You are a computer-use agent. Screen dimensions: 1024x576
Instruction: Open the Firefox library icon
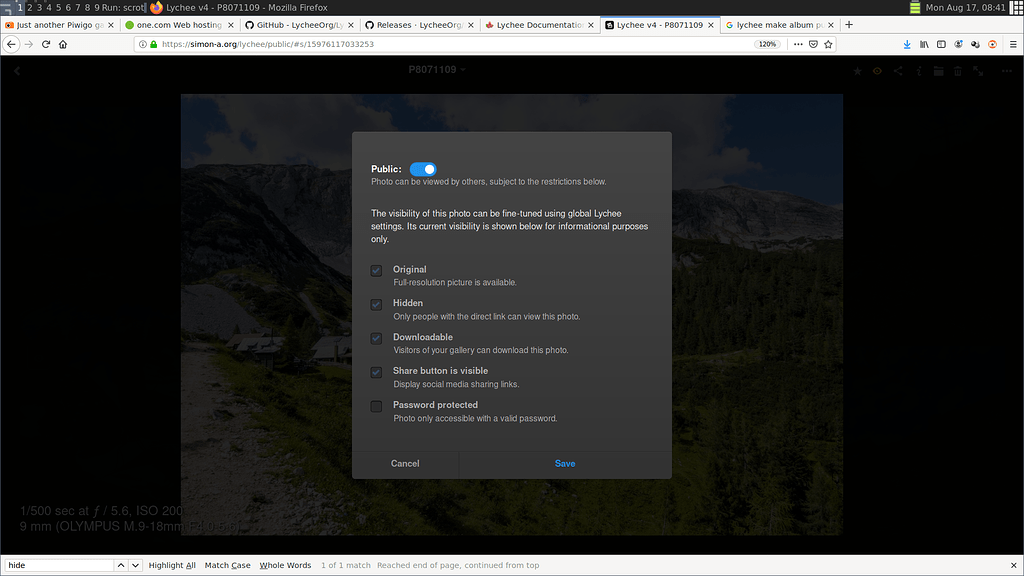(924, 44)
